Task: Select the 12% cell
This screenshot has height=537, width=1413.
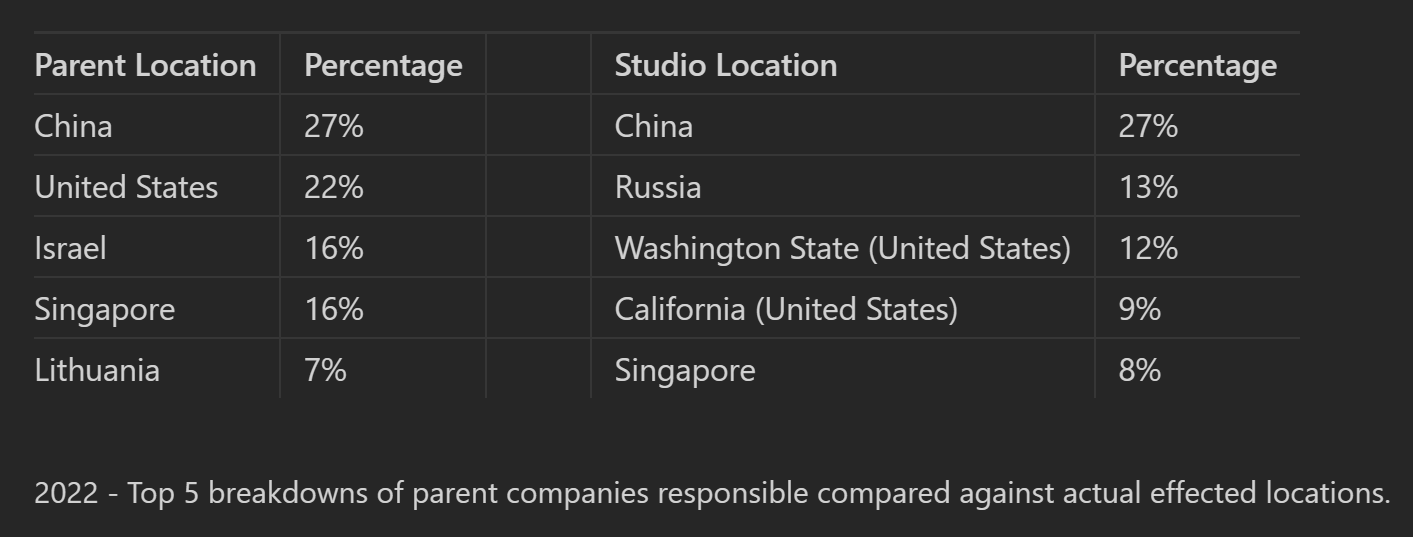Action: (1148, 248)
